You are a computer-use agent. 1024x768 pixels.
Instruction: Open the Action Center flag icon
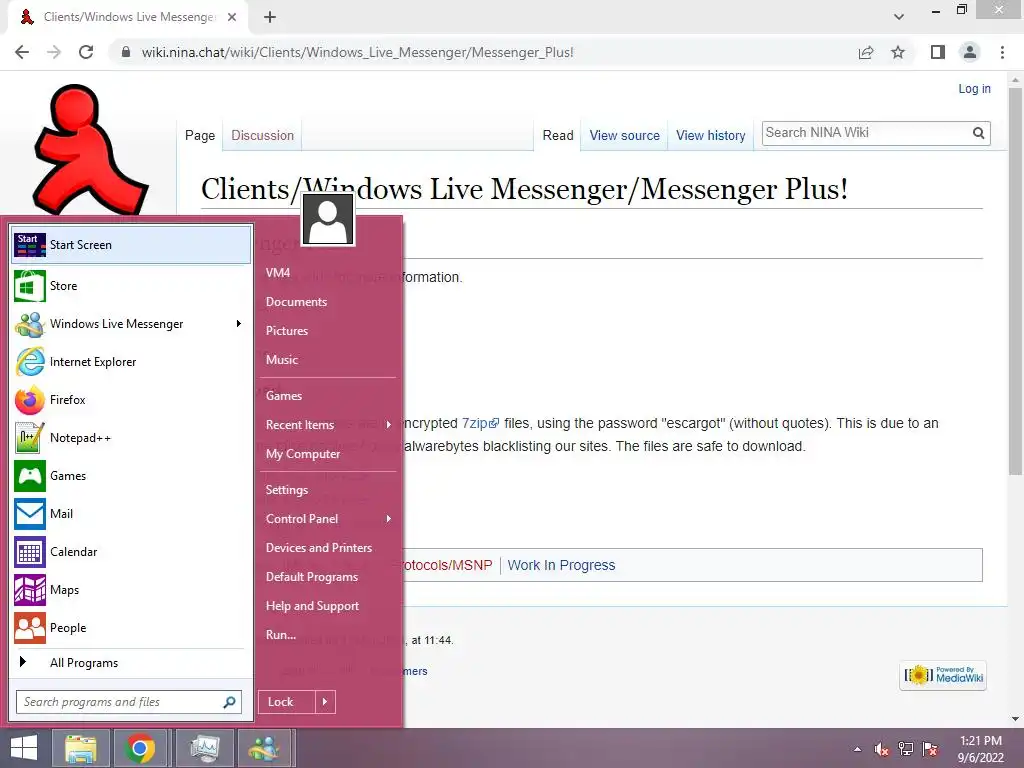[x=930, y=749]
